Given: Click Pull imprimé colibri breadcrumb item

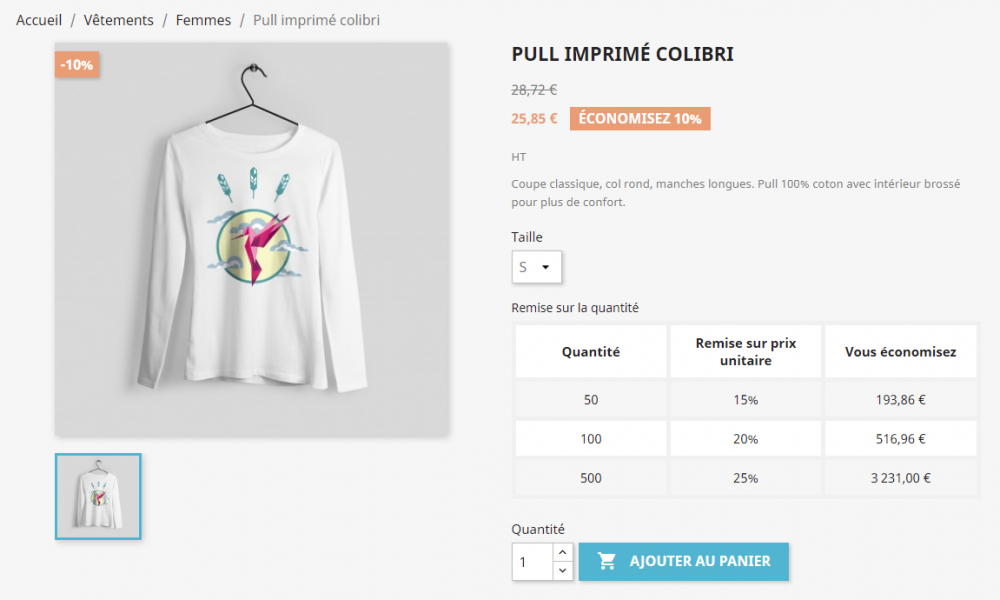Looking at the screenshot, I should (316, 20).
